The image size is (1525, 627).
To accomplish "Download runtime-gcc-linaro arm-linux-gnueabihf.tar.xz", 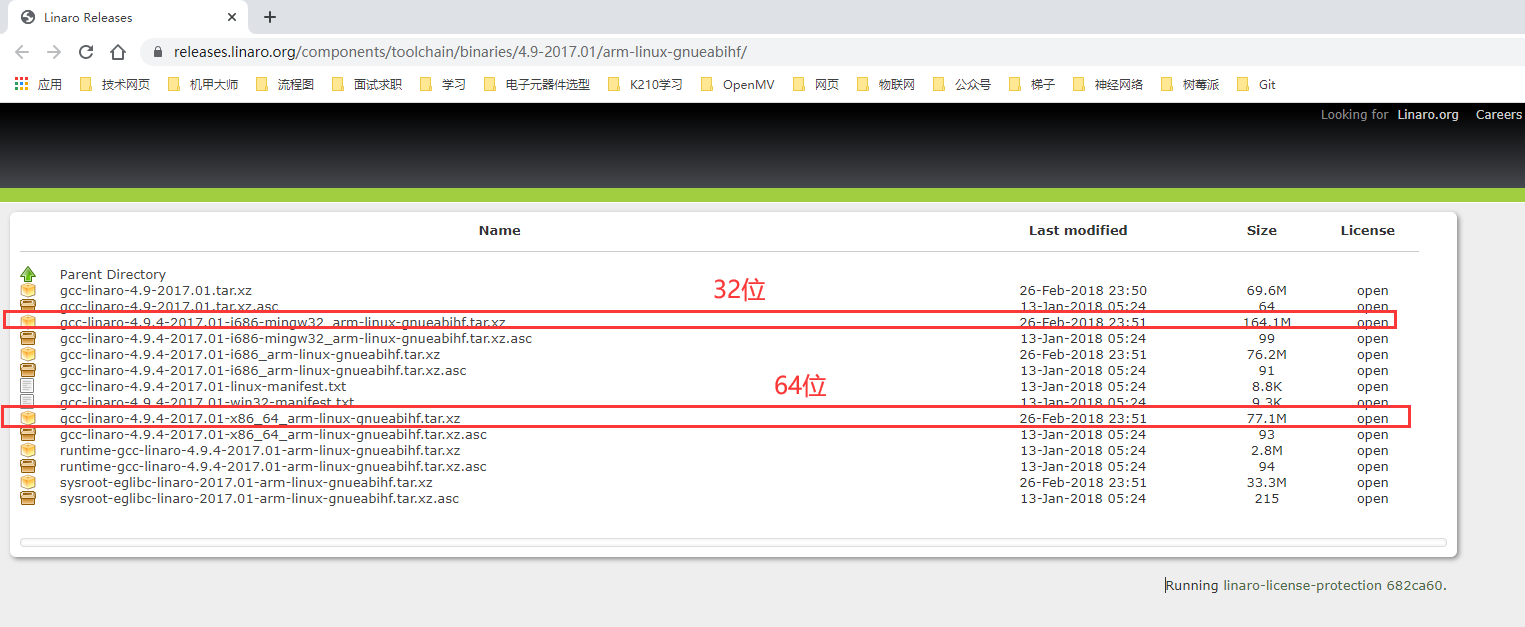I will 260,450.
